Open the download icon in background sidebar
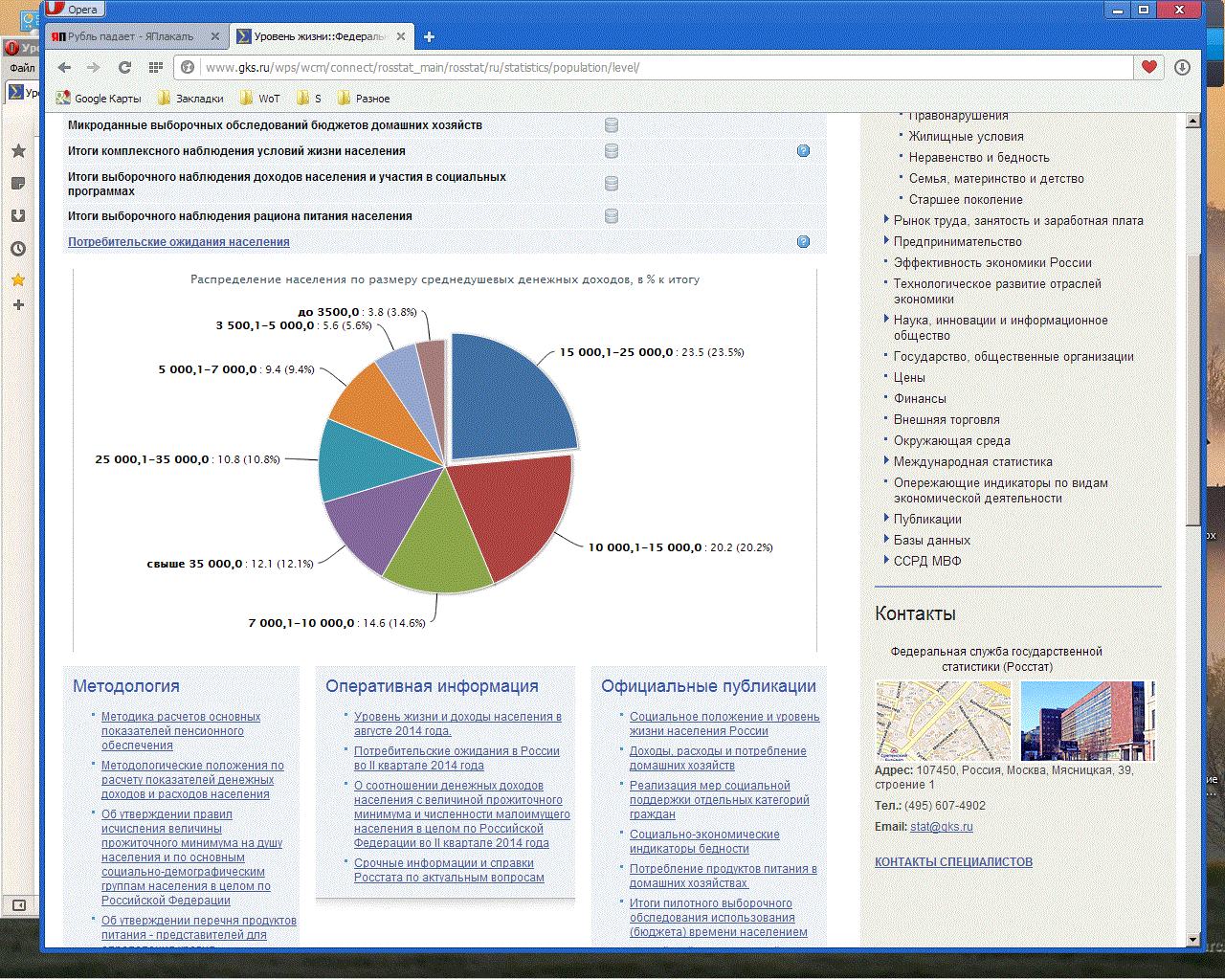The height and width of the screenshot is (980, 1225). click(18, 216)
